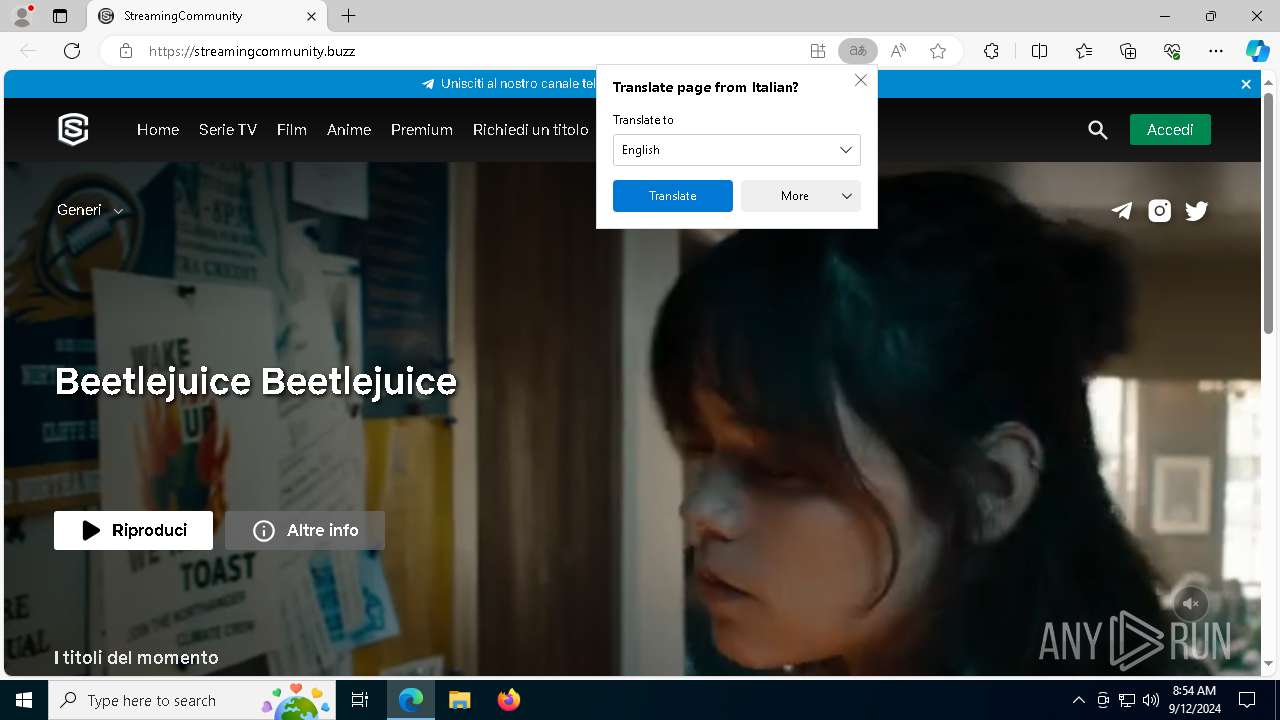Open the Edge Settings and more menu
The height and width of the screenshot is (720, 1280).
1216,51
